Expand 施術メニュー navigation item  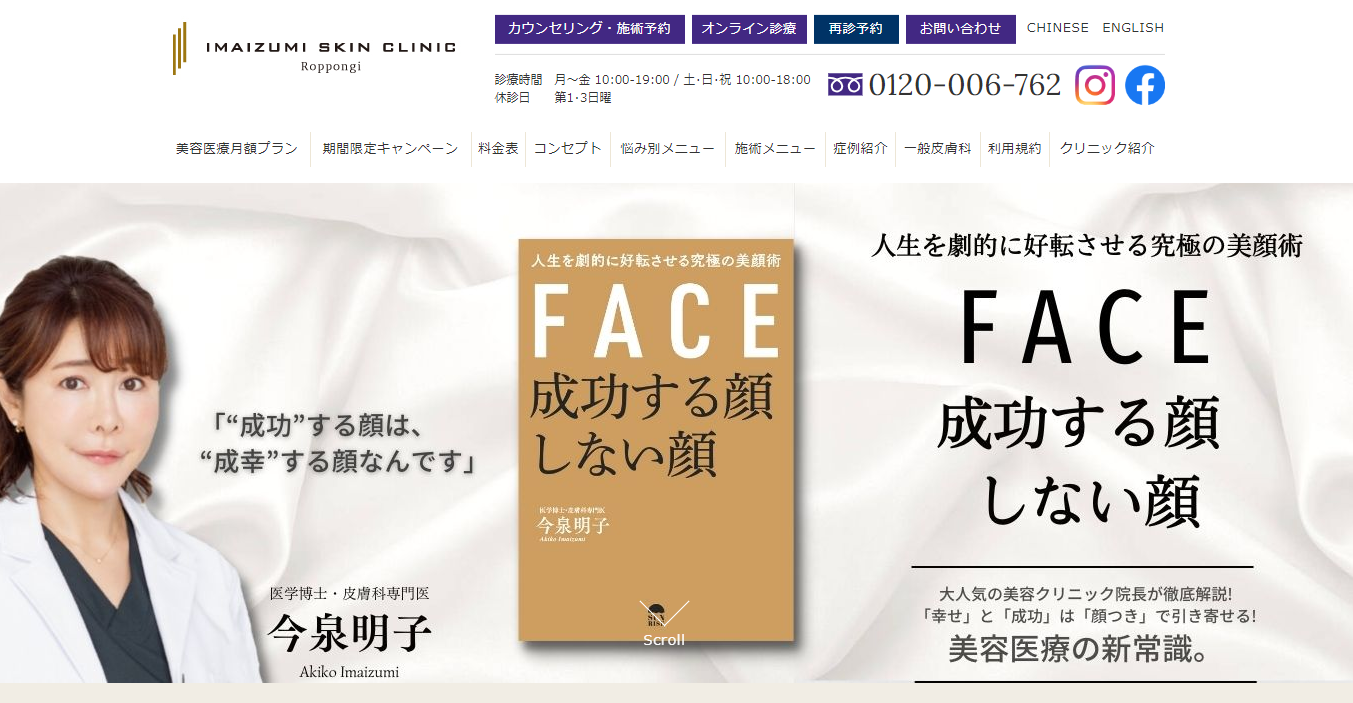[x=775, y=148]
